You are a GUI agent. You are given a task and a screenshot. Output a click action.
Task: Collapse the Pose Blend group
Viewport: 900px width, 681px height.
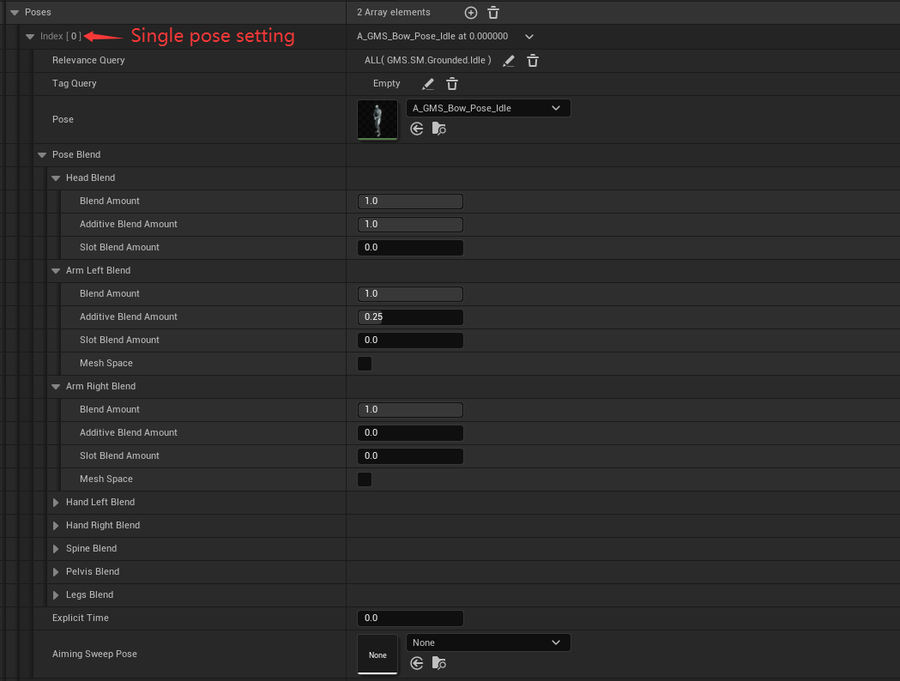point(42,155)
